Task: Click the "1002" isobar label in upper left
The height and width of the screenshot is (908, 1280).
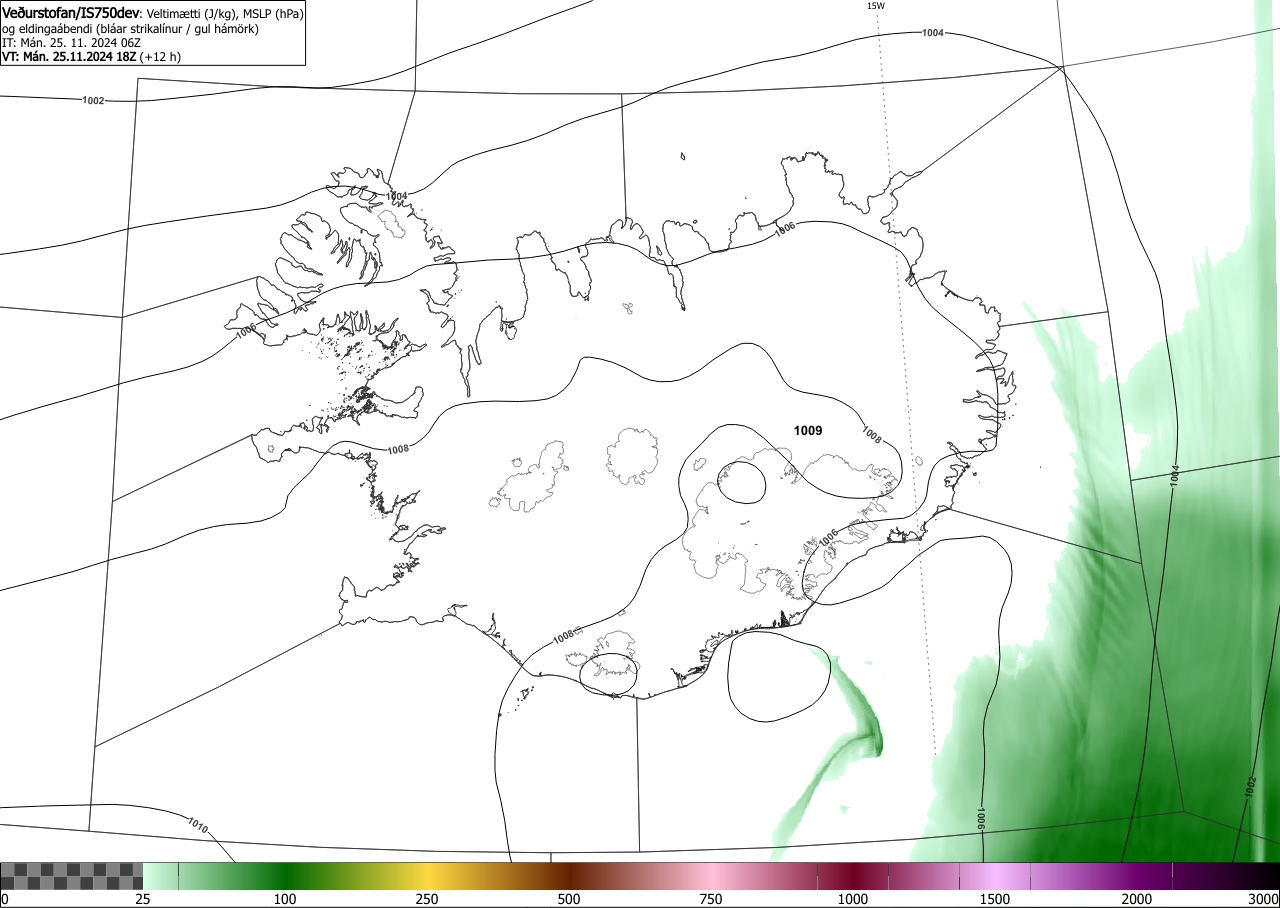Action: pyautogui.click(x=93, y=100)
